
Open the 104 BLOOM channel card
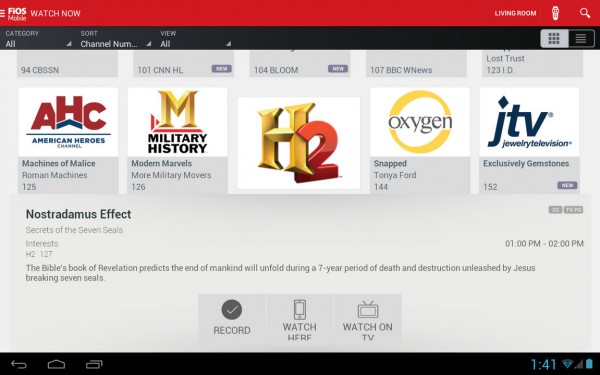300,64
